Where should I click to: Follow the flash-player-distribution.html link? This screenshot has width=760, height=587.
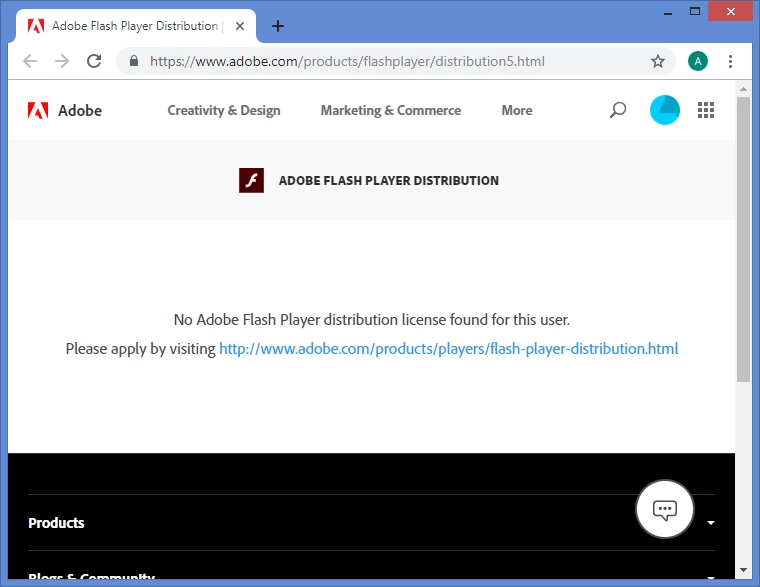(x=449, y=349)
